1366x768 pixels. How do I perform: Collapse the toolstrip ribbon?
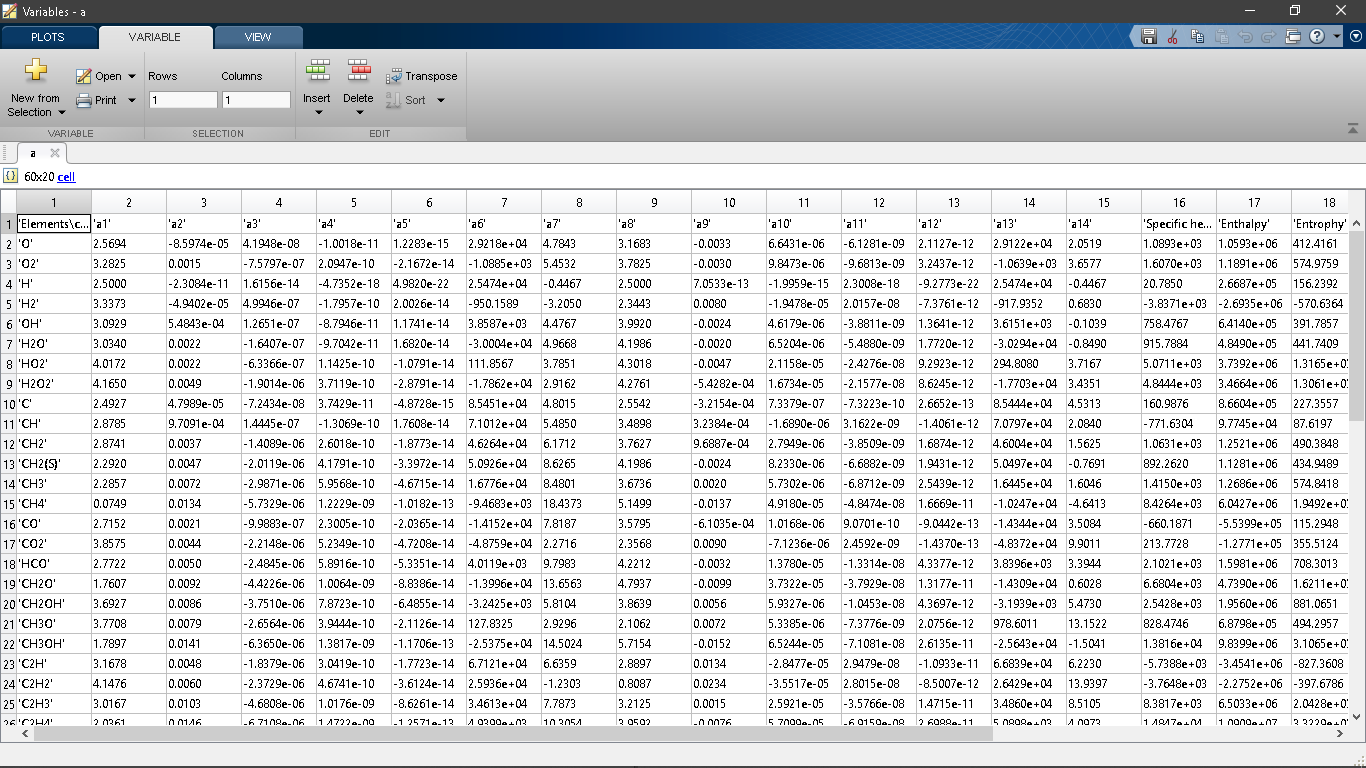click(x=1353, y=129)
